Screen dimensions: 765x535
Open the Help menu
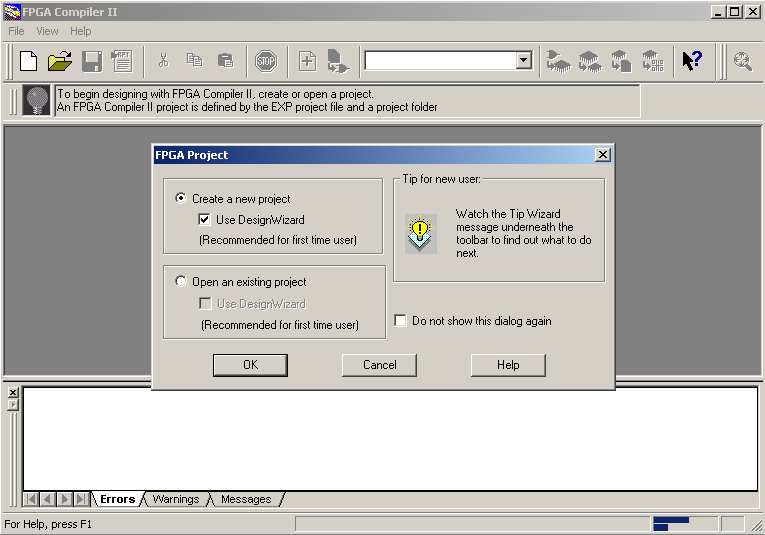(81, 31)
